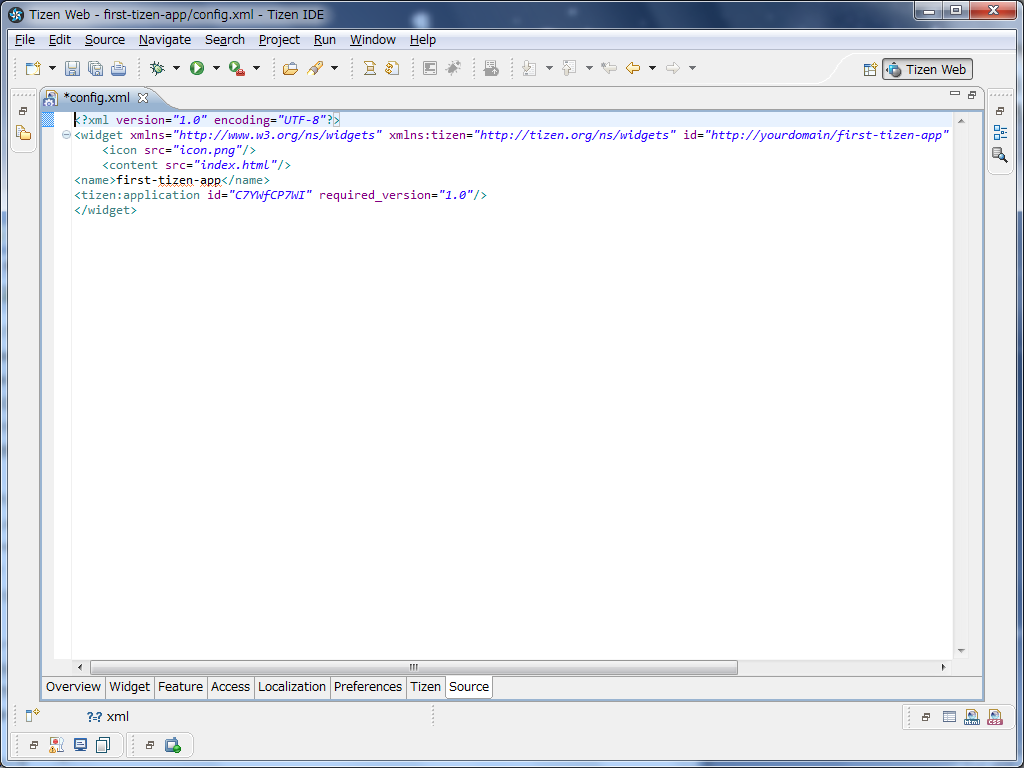Save the file with the Save icon
The height and width of the screenshot is (768, 1024).
pyautogui.click(x=72, y=68)
